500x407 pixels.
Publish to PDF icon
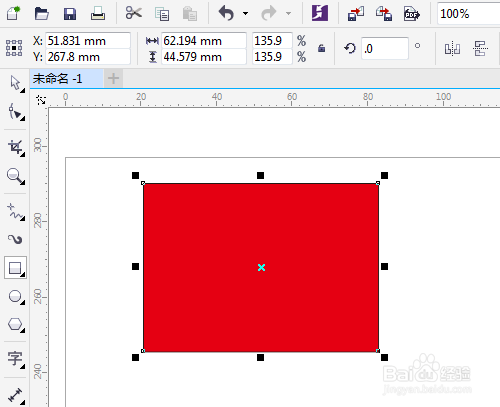click(x=412, y=14)
